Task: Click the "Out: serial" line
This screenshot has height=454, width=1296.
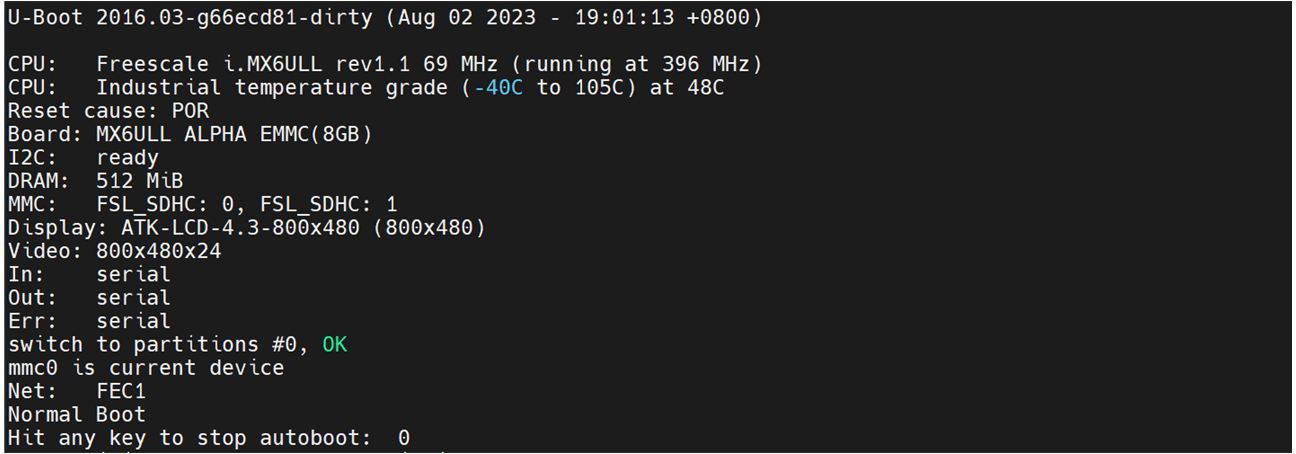Action: [89, 298]
